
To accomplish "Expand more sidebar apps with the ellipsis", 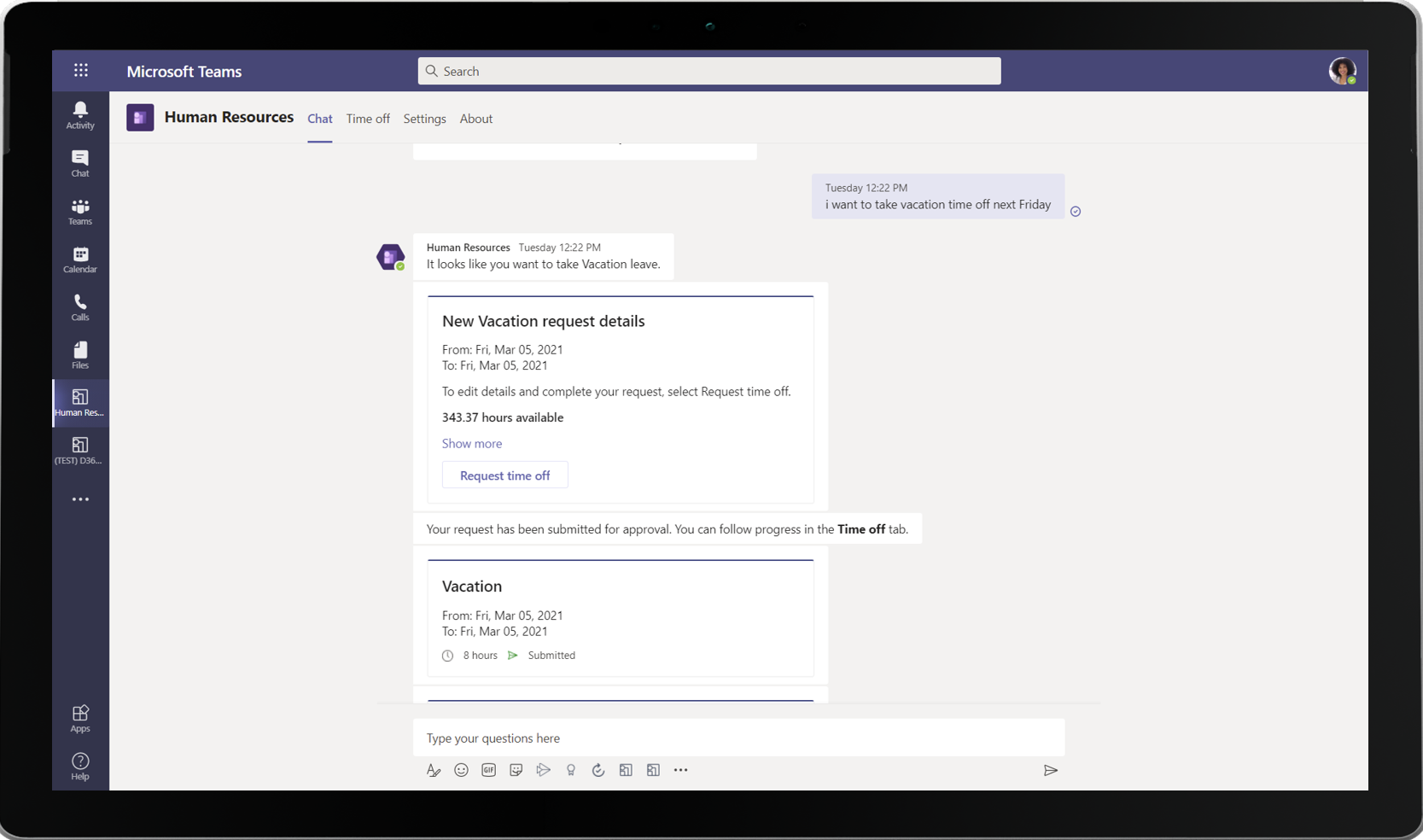I will [79, 499].
